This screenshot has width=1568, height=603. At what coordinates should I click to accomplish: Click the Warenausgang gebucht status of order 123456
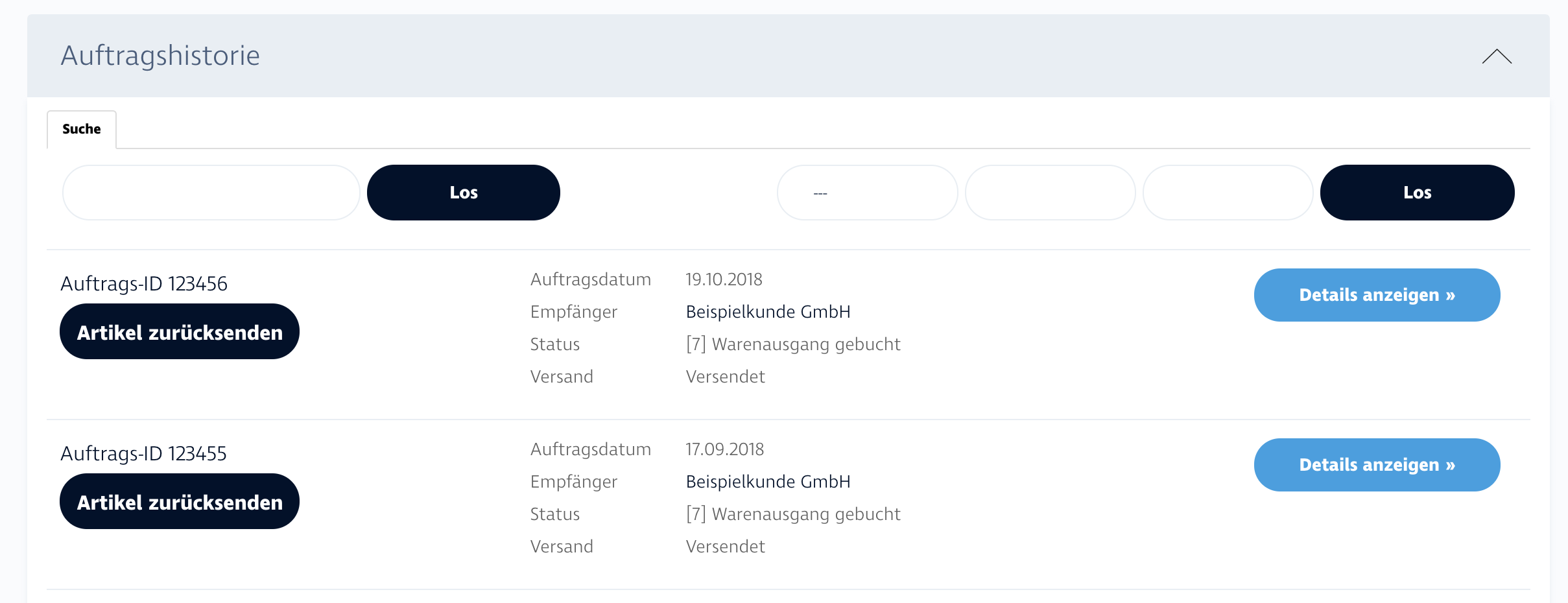793,344
